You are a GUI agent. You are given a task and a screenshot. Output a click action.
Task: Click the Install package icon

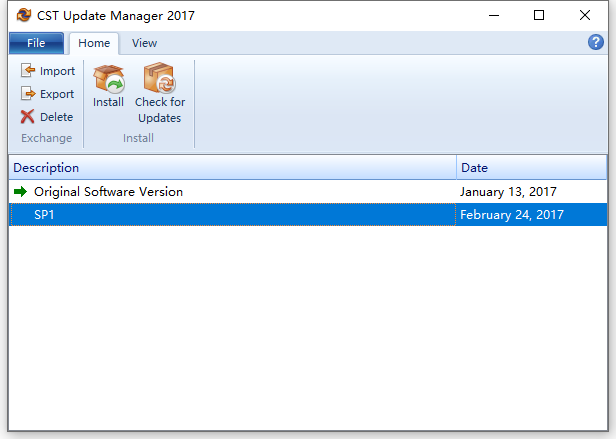[108, 77]
